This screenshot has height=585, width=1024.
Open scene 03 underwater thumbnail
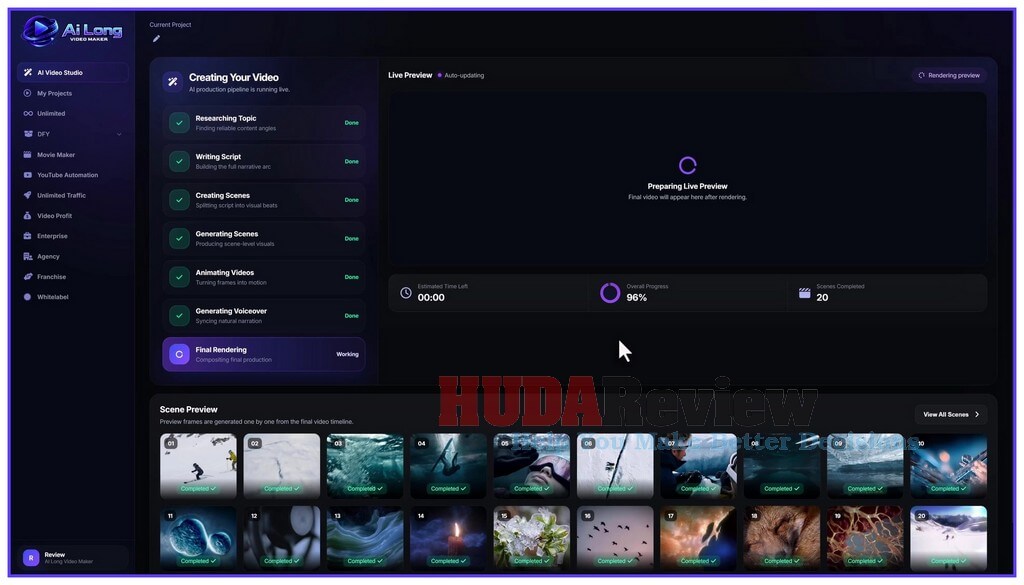click(365, 466)
